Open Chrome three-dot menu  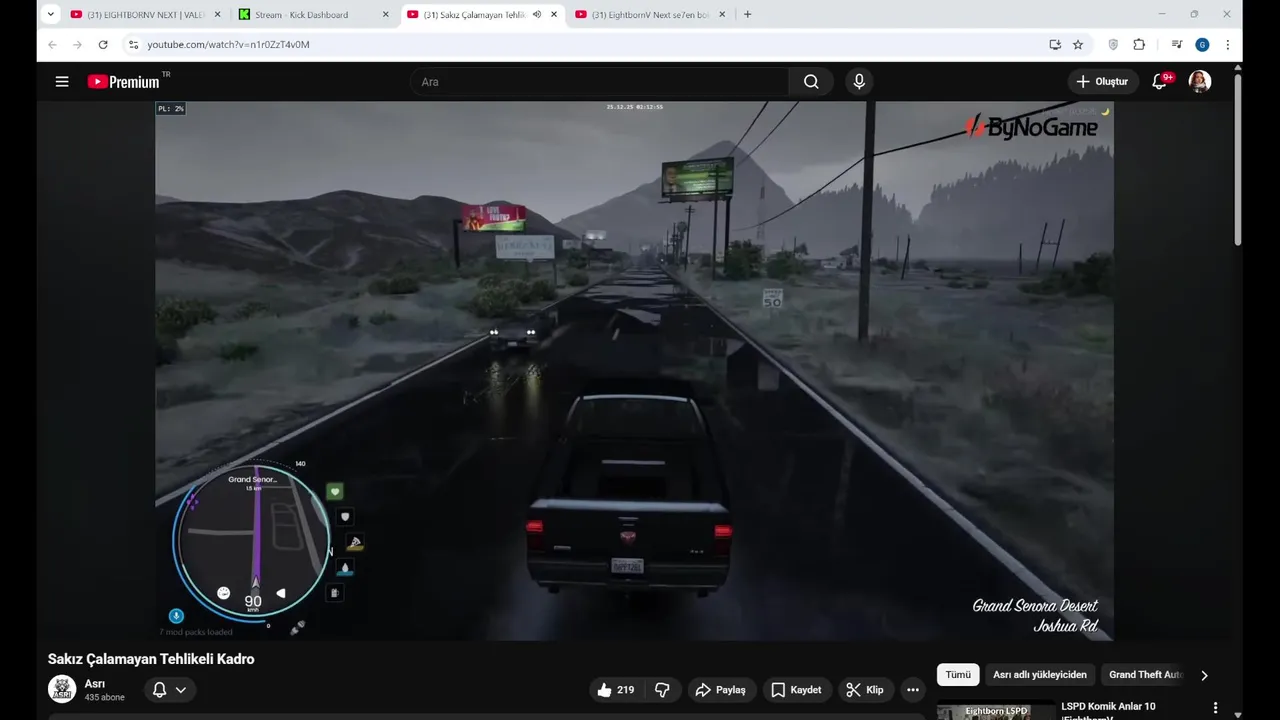click(x=1227, y=45)
